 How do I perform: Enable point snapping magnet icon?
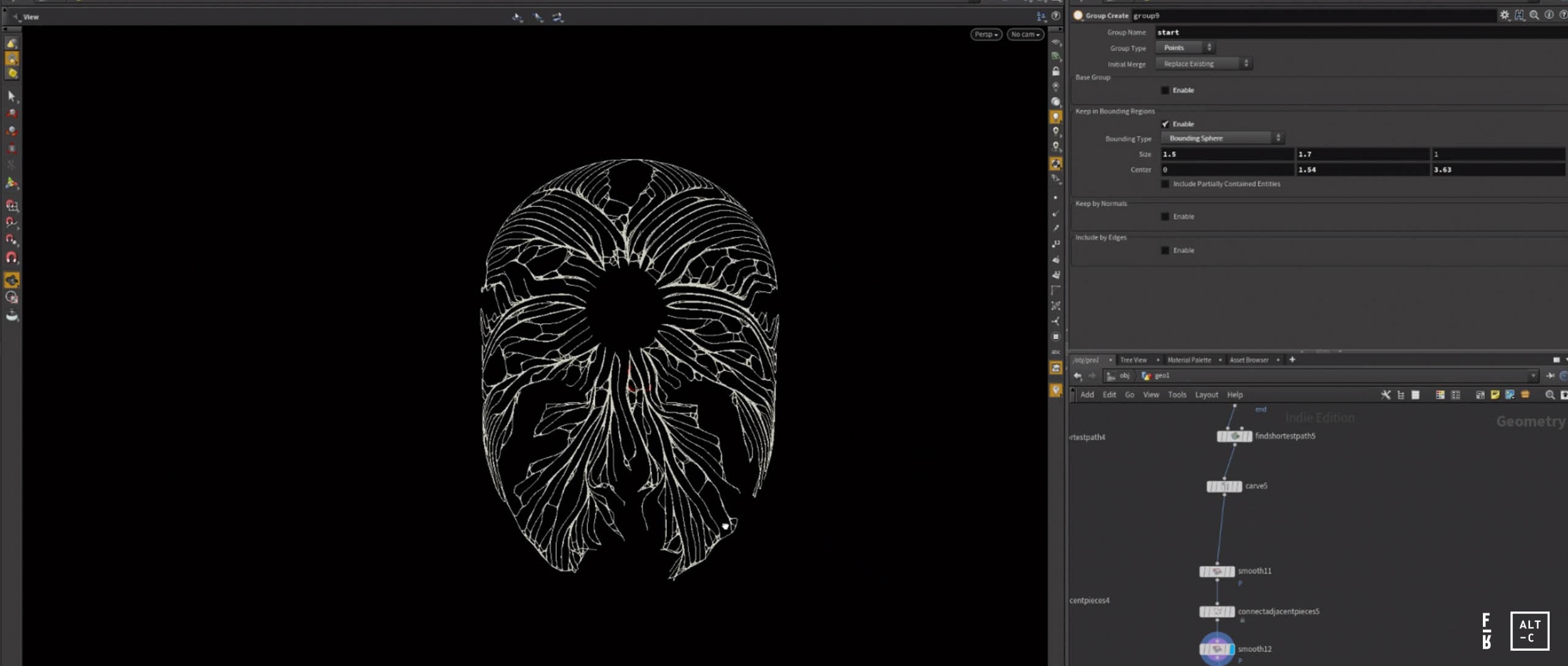pos(12,239)
